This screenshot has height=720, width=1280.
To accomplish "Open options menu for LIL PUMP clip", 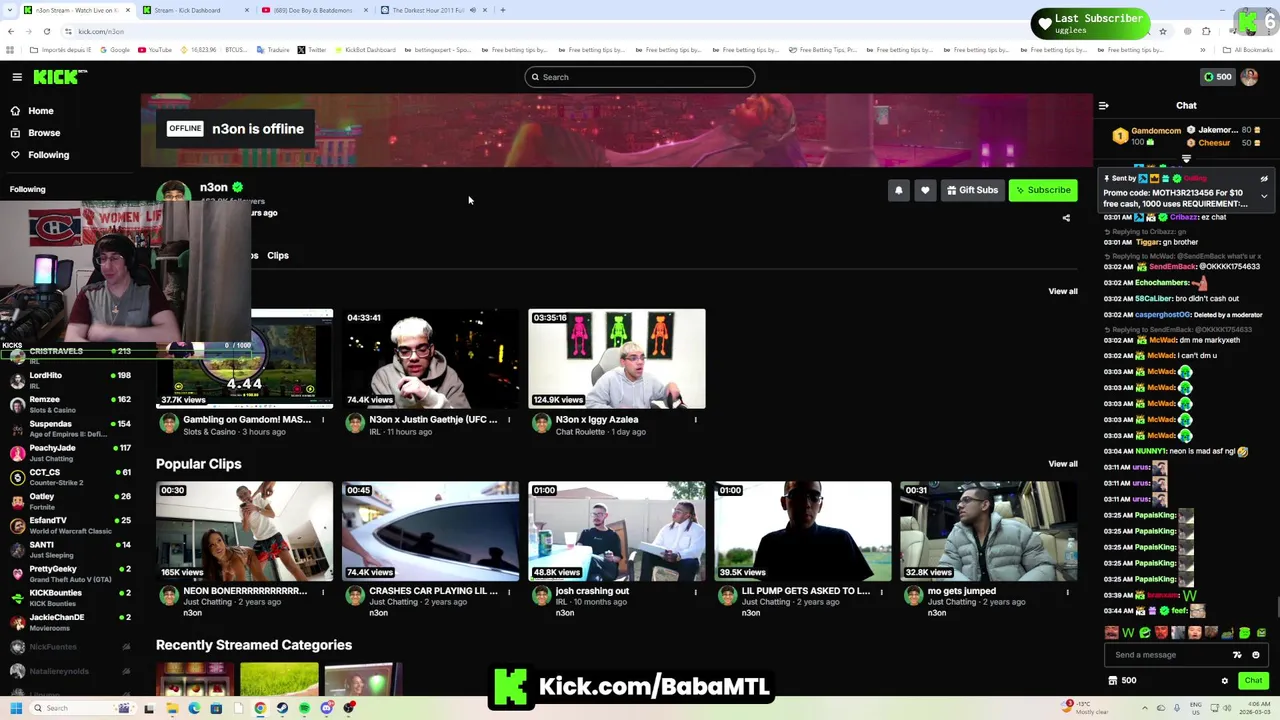I will 881,591.
